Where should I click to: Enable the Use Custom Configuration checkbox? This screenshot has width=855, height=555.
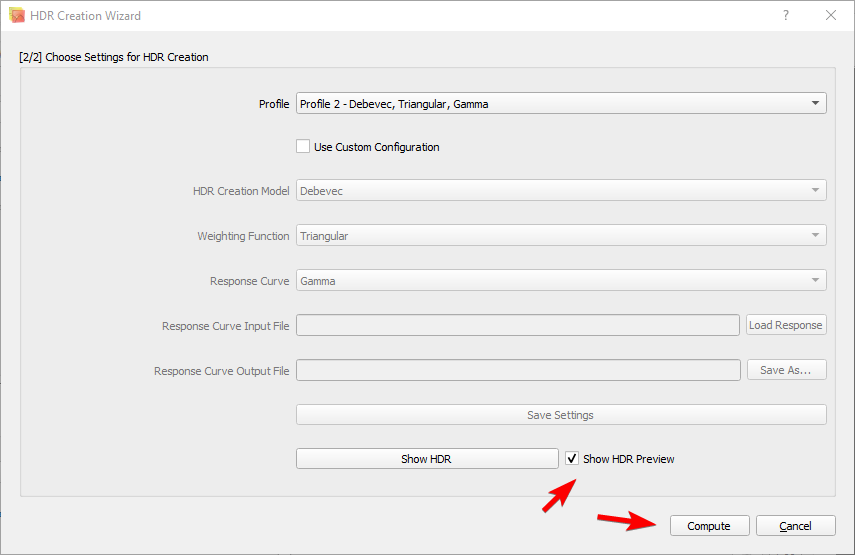pos(303,147)
